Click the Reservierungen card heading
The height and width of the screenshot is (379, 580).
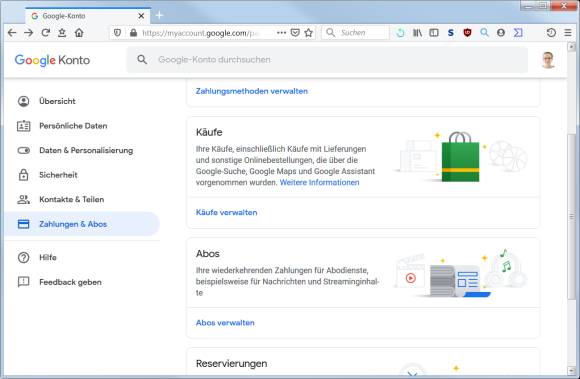click(x=231, y=363)
